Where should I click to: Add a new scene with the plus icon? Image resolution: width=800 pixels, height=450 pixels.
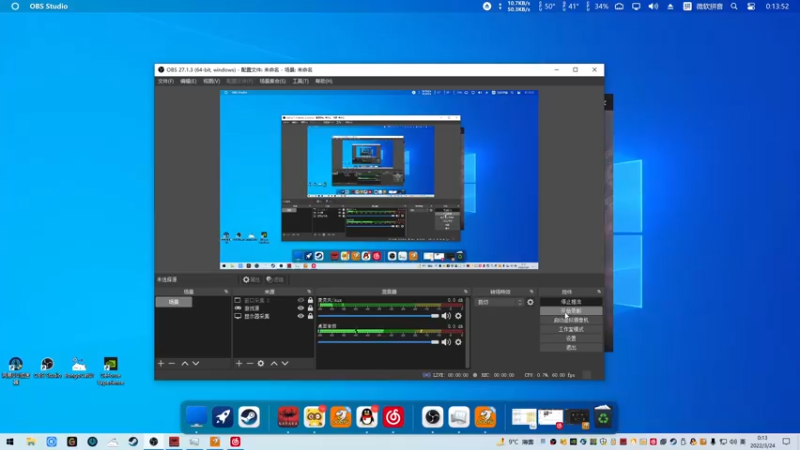point(161,363)
